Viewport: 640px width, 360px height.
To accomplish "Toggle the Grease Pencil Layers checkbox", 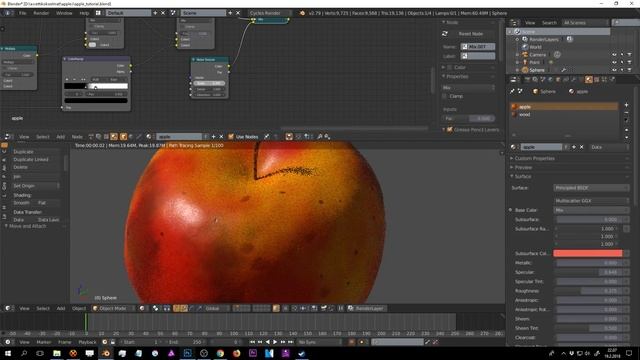I will 450,130.
